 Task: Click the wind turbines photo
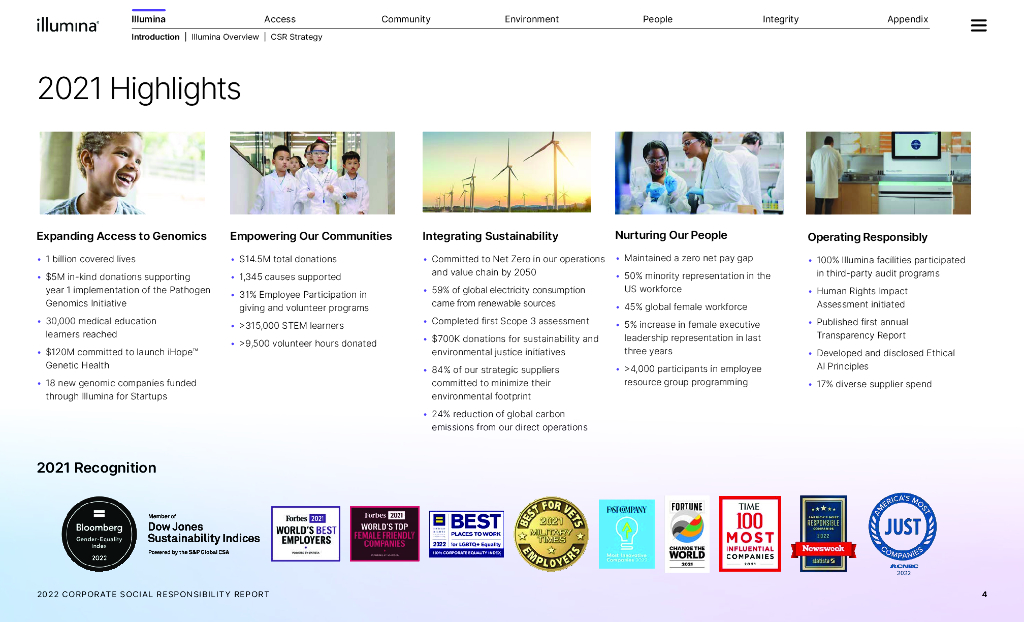(507, 172)
